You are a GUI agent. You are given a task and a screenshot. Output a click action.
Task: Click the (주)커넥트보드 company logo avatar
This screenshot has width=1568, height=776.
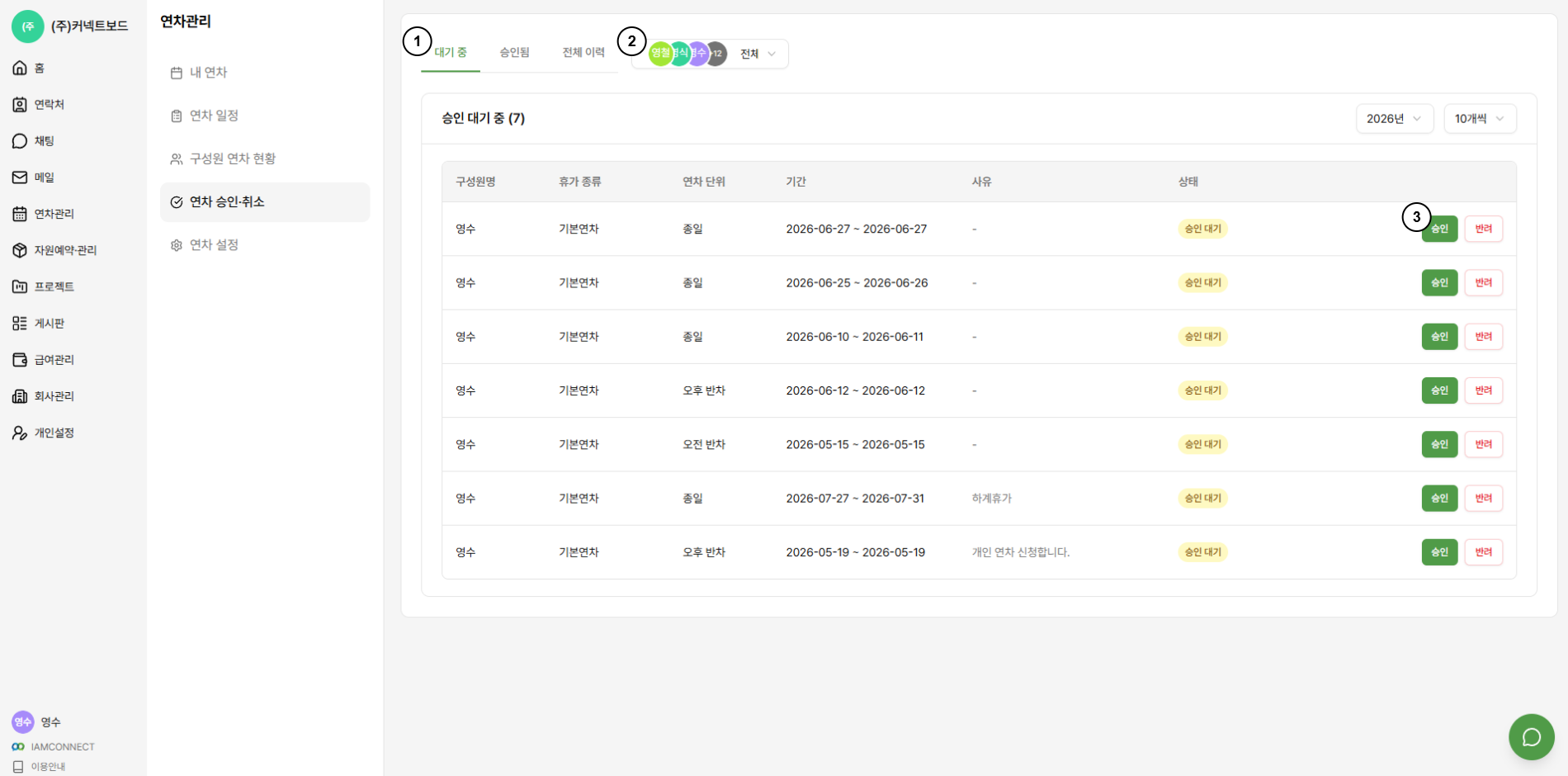27,26
